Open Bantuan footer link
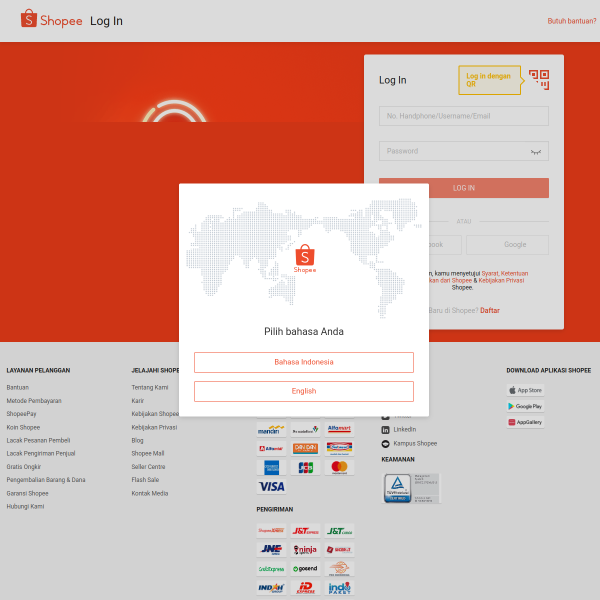The height and width of the screenshot is (600, 600). click(x=18, y=388)
